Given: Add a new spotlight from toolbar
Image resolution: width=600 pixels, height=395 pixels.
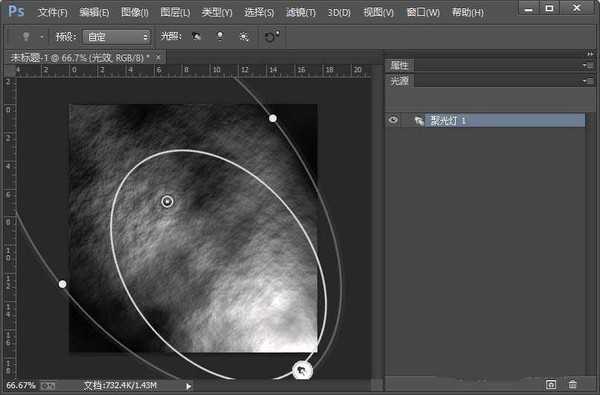Looking at the screenshot, I should coord(196,36).
